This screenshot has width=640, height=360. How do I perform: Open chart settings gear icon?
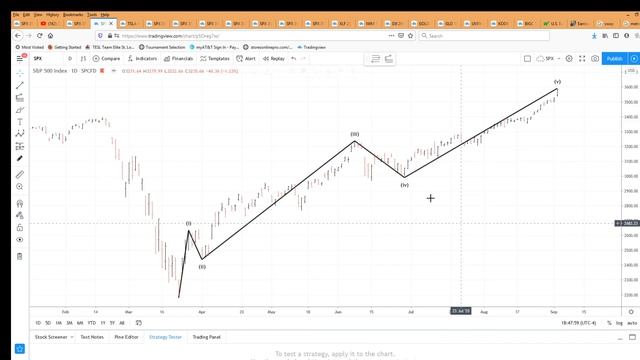569,59
